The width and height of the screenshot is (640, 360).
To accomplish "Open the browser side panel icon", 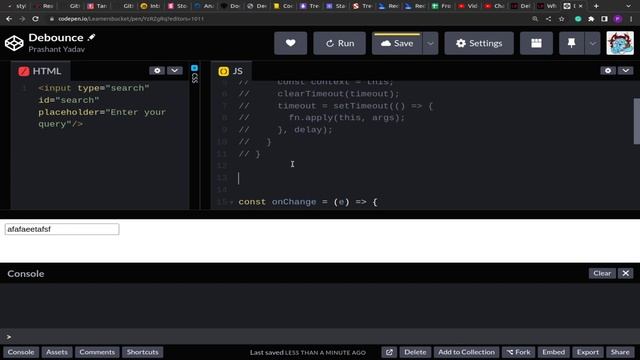I will 604,19.
